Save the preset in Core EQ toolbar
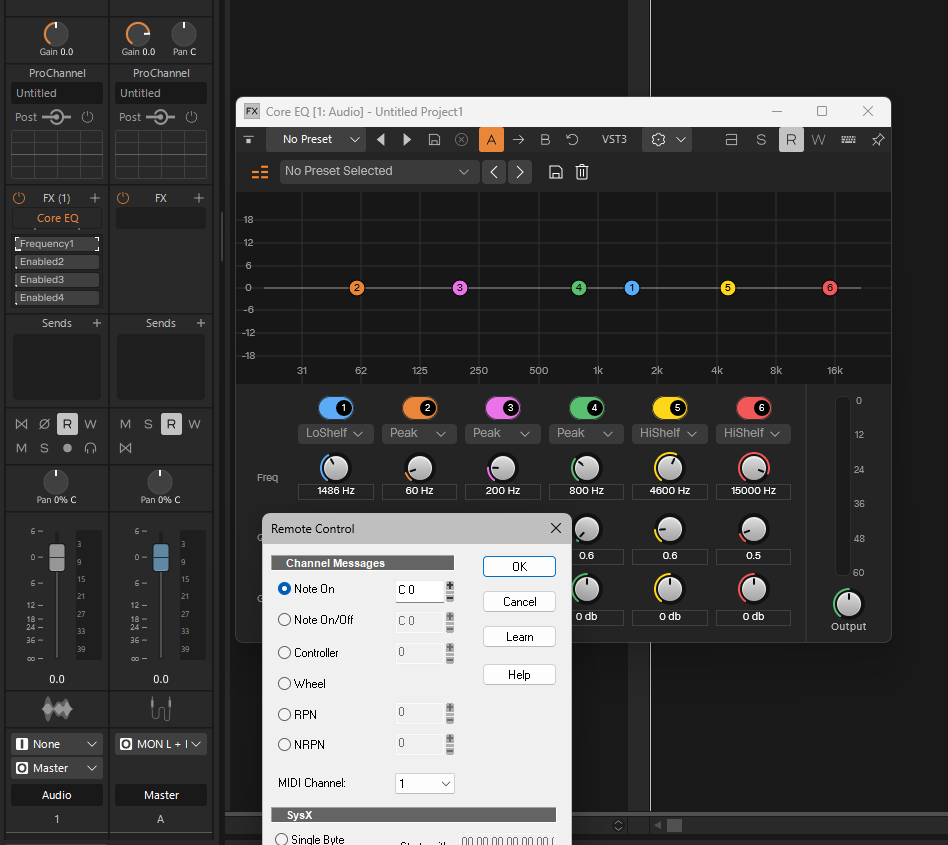Screen dimensions: 948x845 click(434, 140)
